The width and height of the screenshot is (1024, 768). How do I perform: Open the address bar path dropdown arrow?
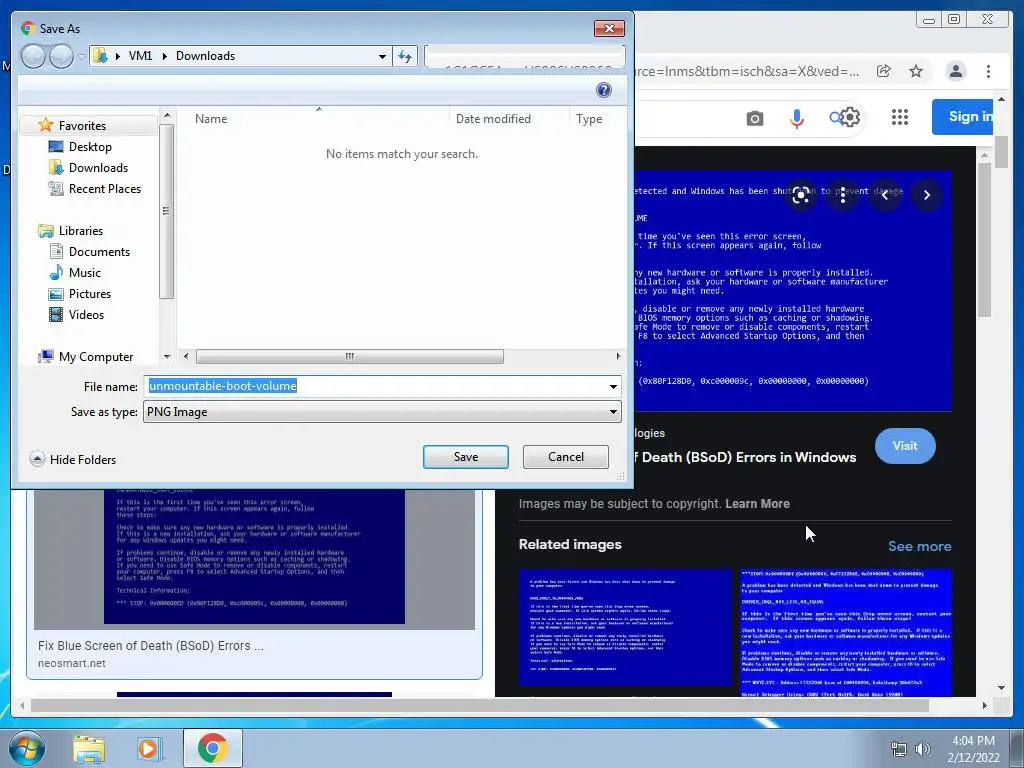point(382,56)
